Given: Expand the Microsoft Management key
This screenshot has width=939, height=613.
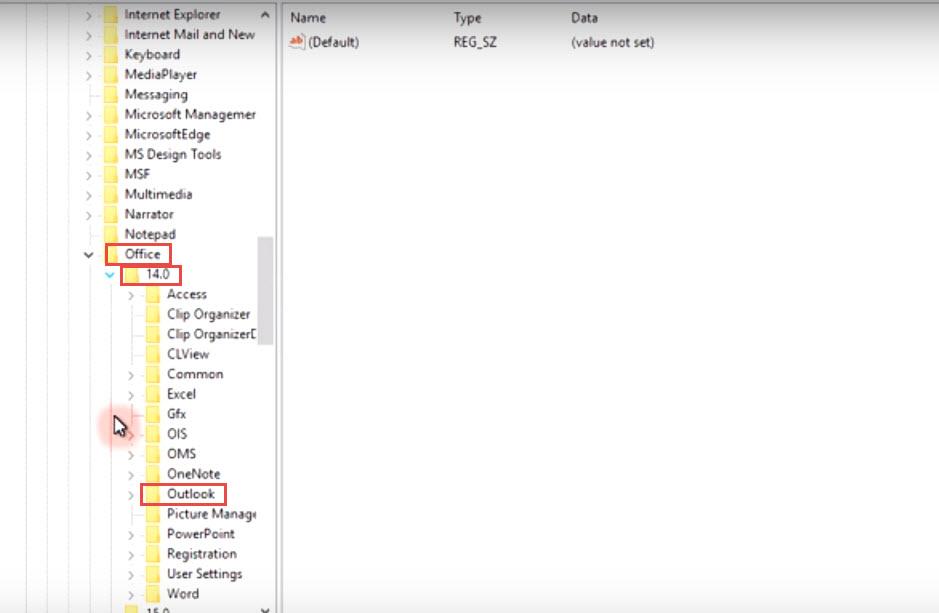Looking at the screenshot, I should (x=89, y=115).
